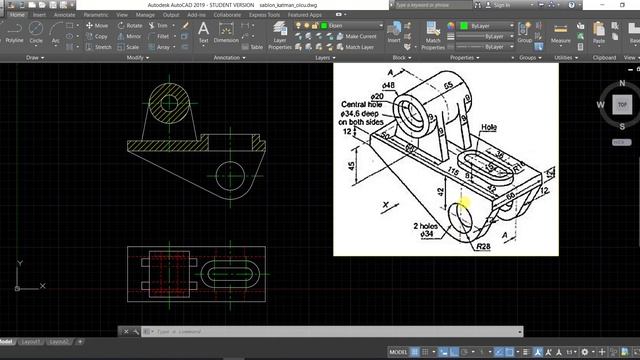This screenshot has width=640, height=360.
Task: Click the Match Layer button
Action: tap(355, 47)
